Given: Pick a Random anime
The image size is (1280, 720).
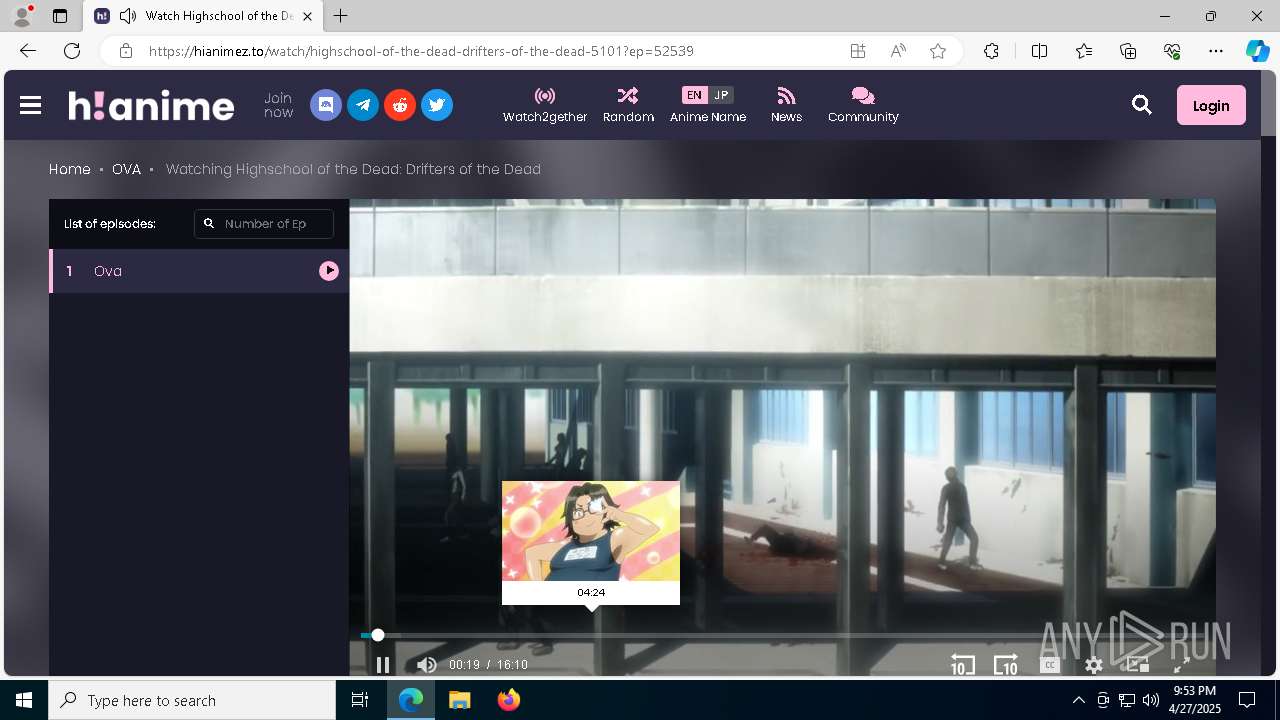Looking at the screenshot, I should [x=628, y=105].
